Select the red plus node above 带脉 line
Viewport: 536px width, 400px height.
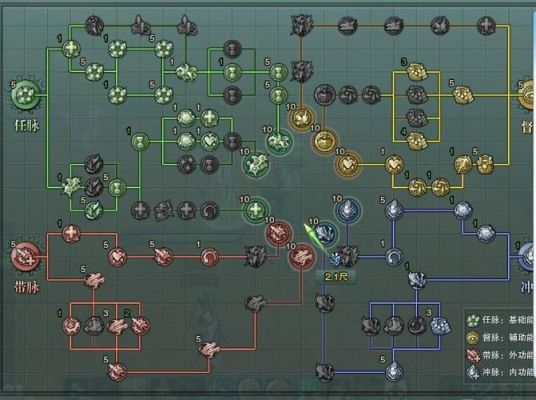click(x=71, y=234)
